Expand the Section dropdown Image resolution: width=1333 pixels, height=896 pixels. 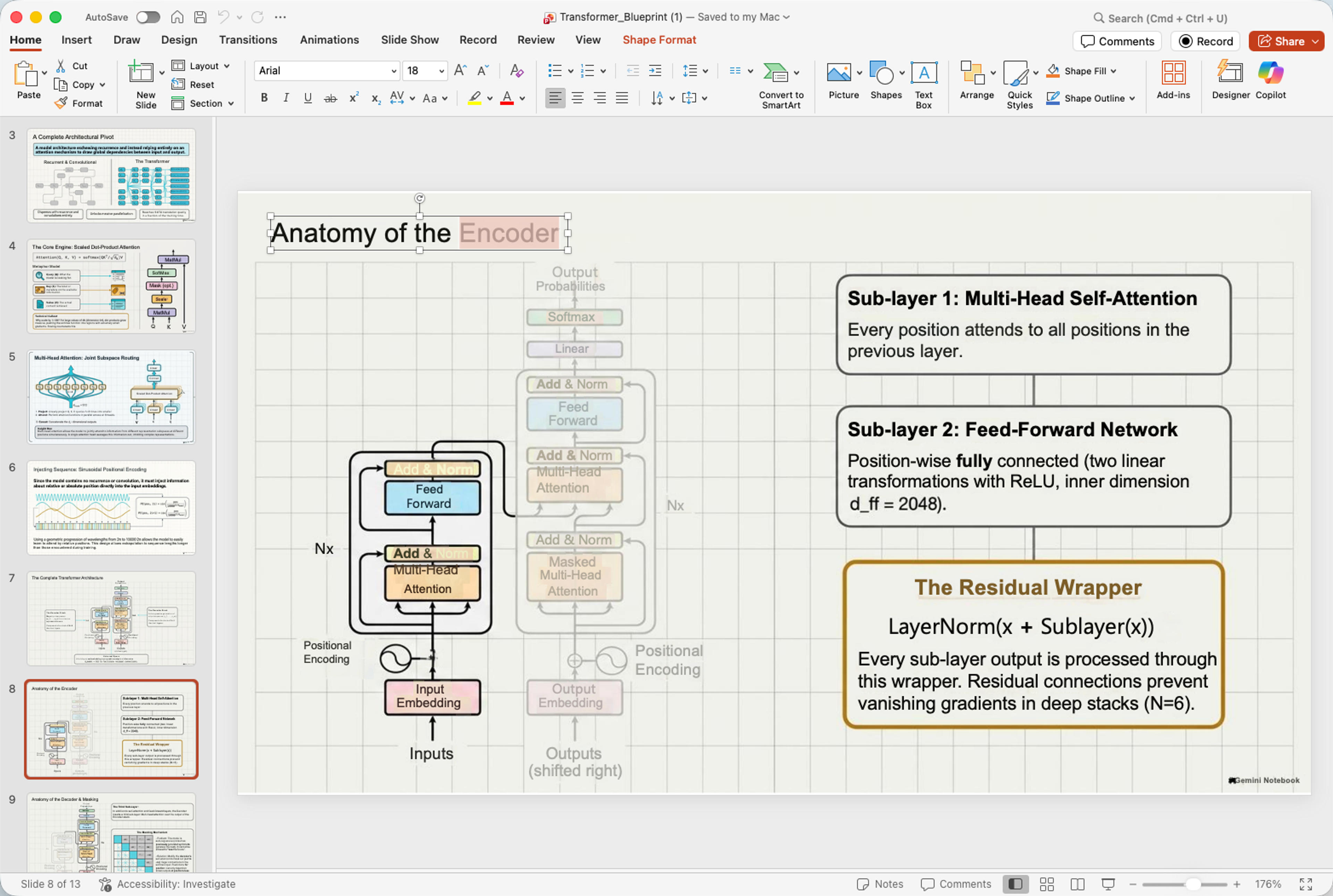coord(231,103)
